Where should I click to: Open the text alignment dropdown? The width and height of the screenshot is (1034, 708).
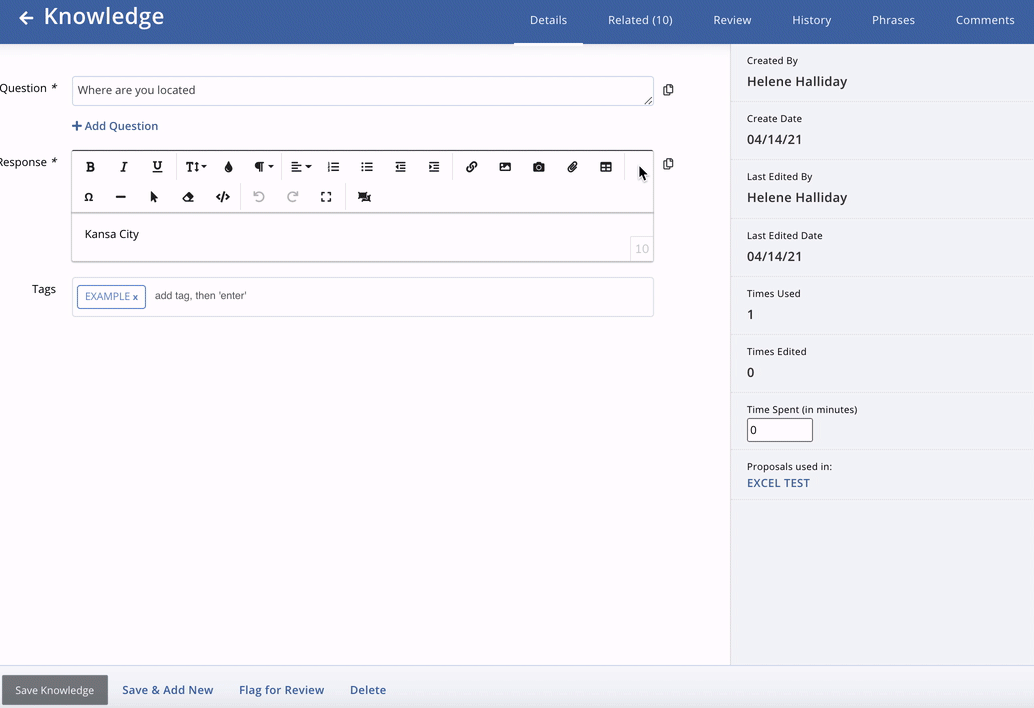(301, 167)
